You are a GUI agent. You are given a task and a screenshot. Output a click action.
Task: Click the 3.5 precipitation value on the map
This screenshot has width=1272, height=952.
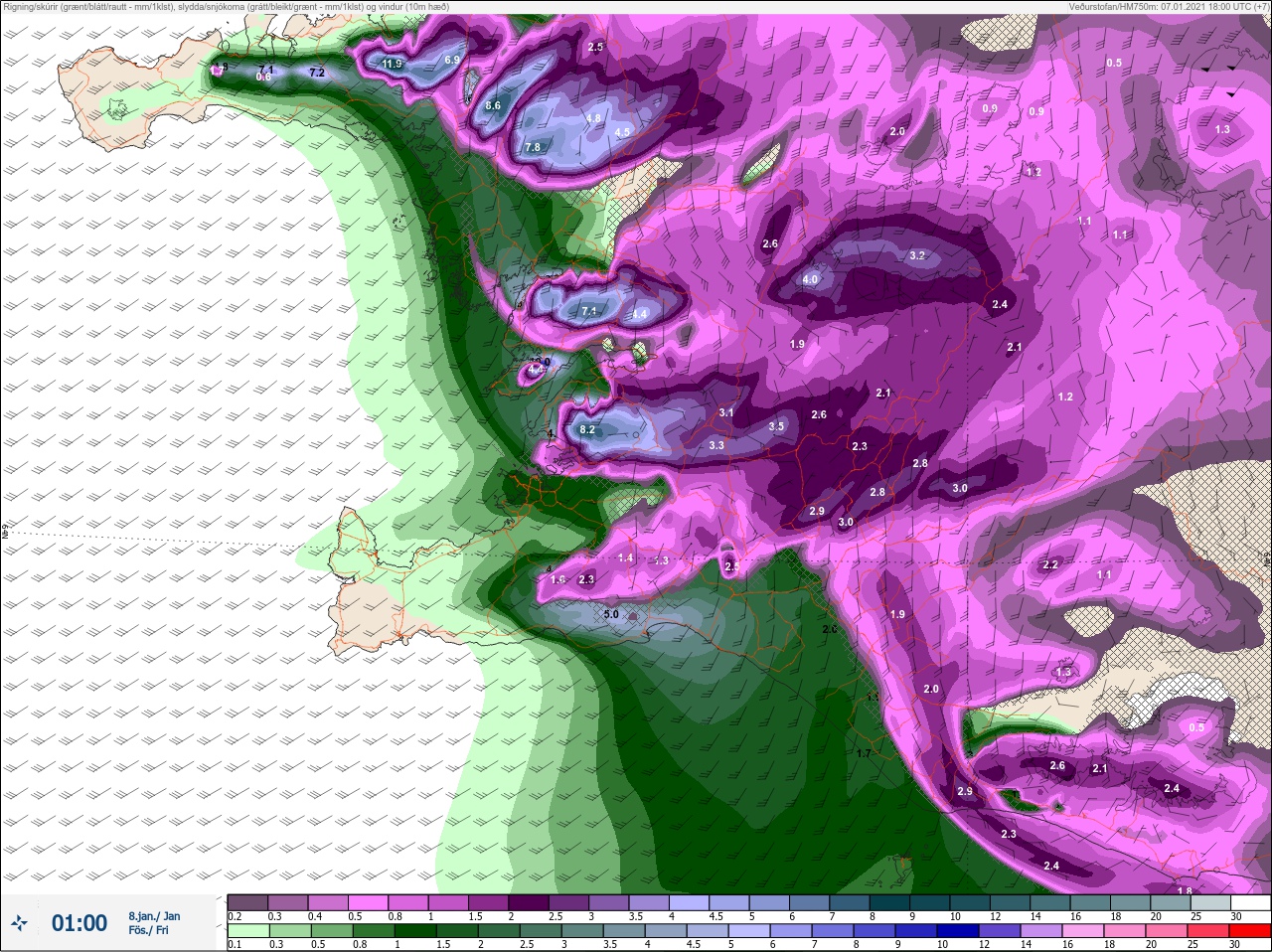click(776, 426)
